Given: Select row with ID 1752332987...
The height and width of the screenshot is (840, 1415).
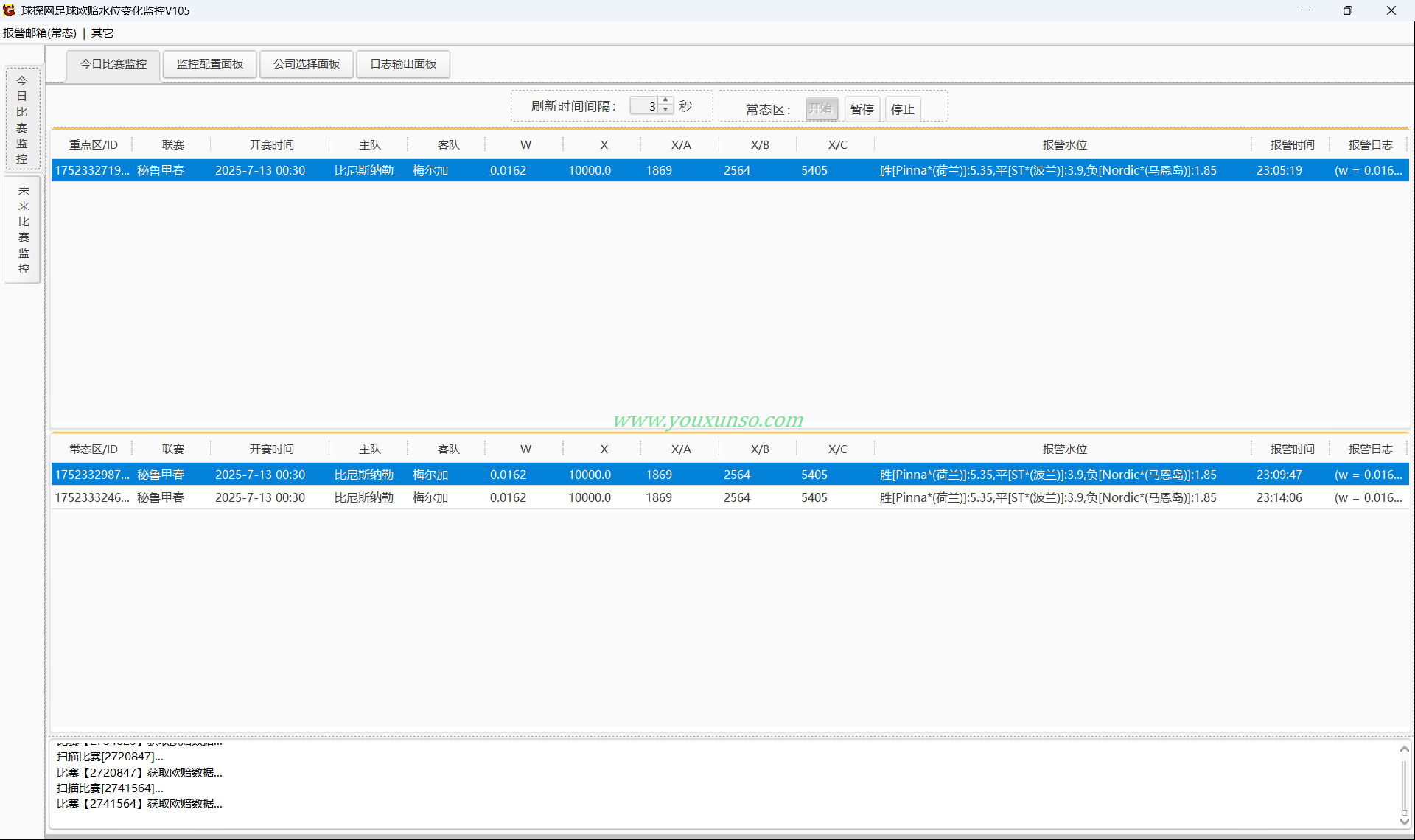Looking at the screenshot, I should pos(730,475).
